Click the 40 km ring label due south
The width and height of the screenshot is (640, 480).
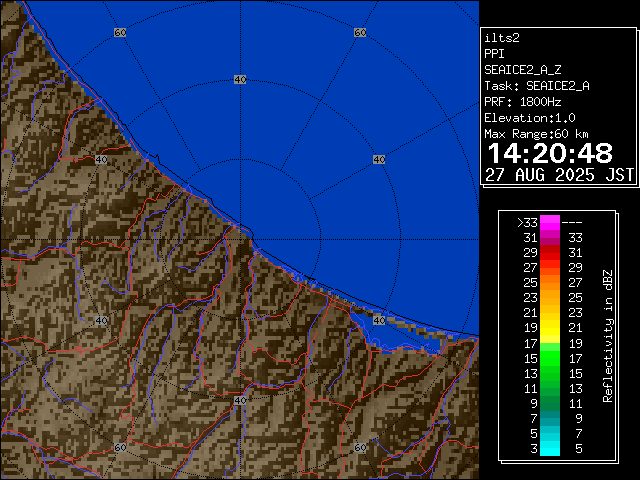click(240, 400)
